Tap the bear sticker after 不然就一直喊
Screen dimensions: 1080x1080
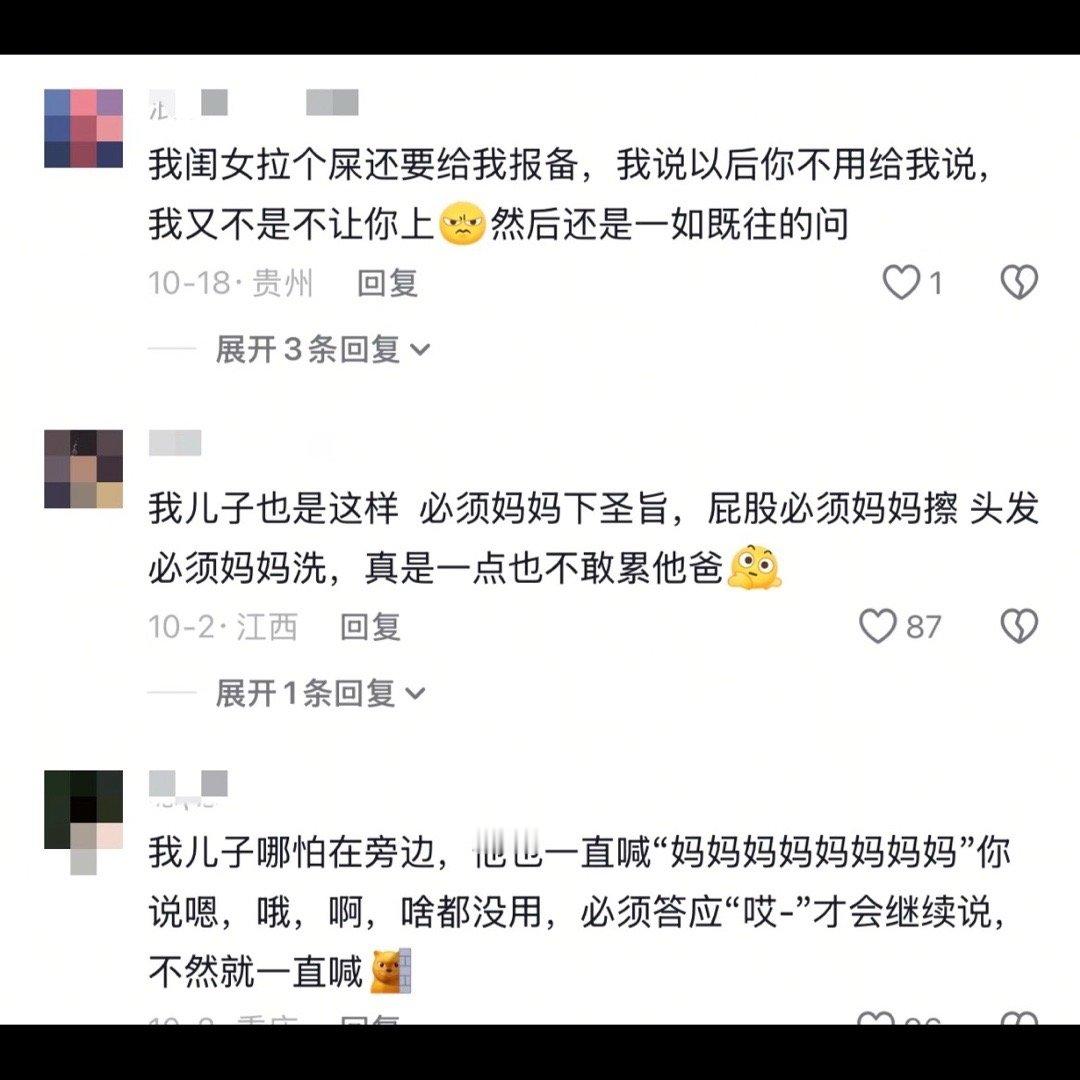pos(391,971)
